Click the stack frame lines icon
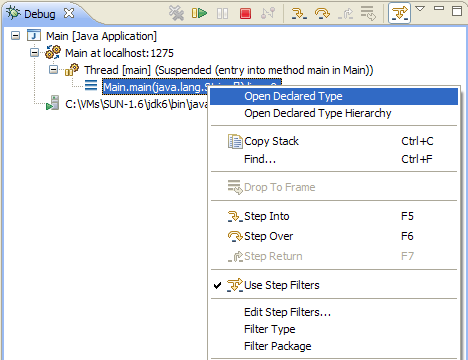Image resolution: width=468 pixels, height=360 pixels. coord(91,85)
